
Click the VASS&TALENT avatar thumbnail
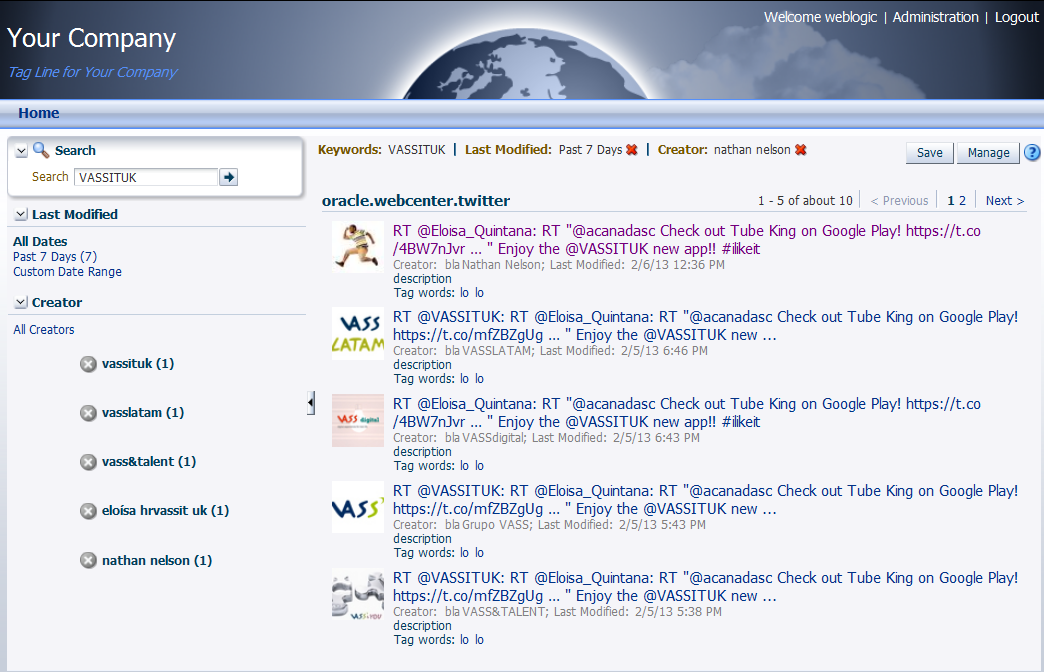click(358, 594)
